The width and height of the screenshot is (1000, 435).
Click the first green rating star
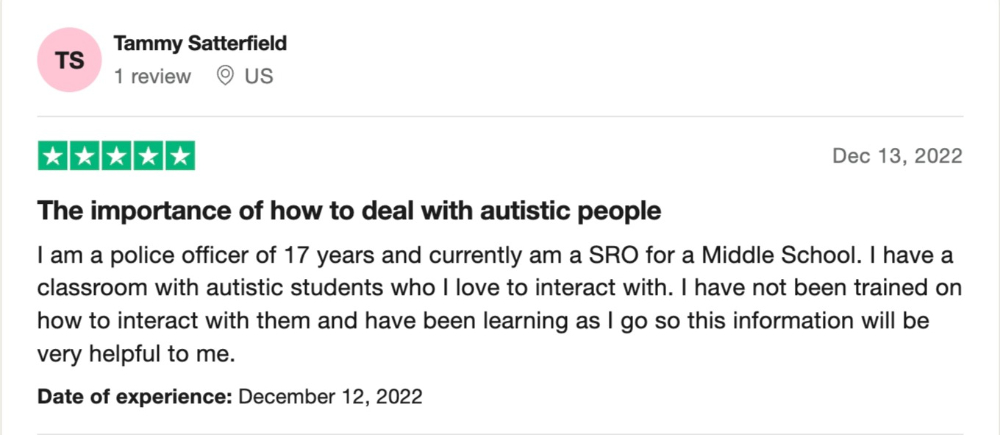pos(53,156)
